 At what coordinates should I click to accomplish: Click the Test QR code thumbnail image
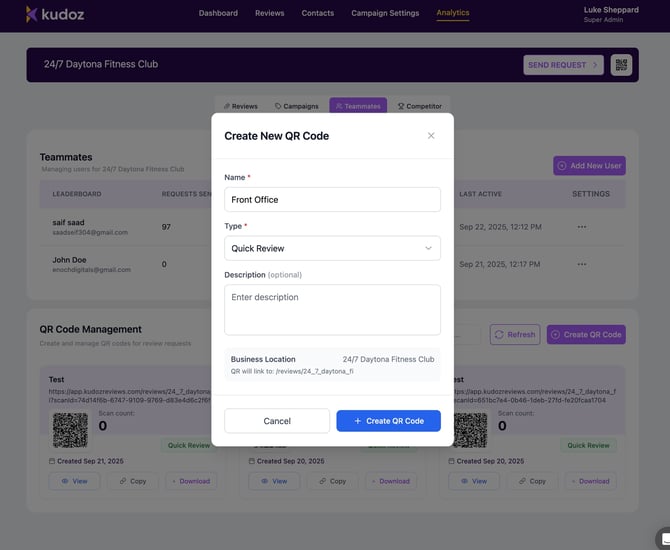point(70,430)
